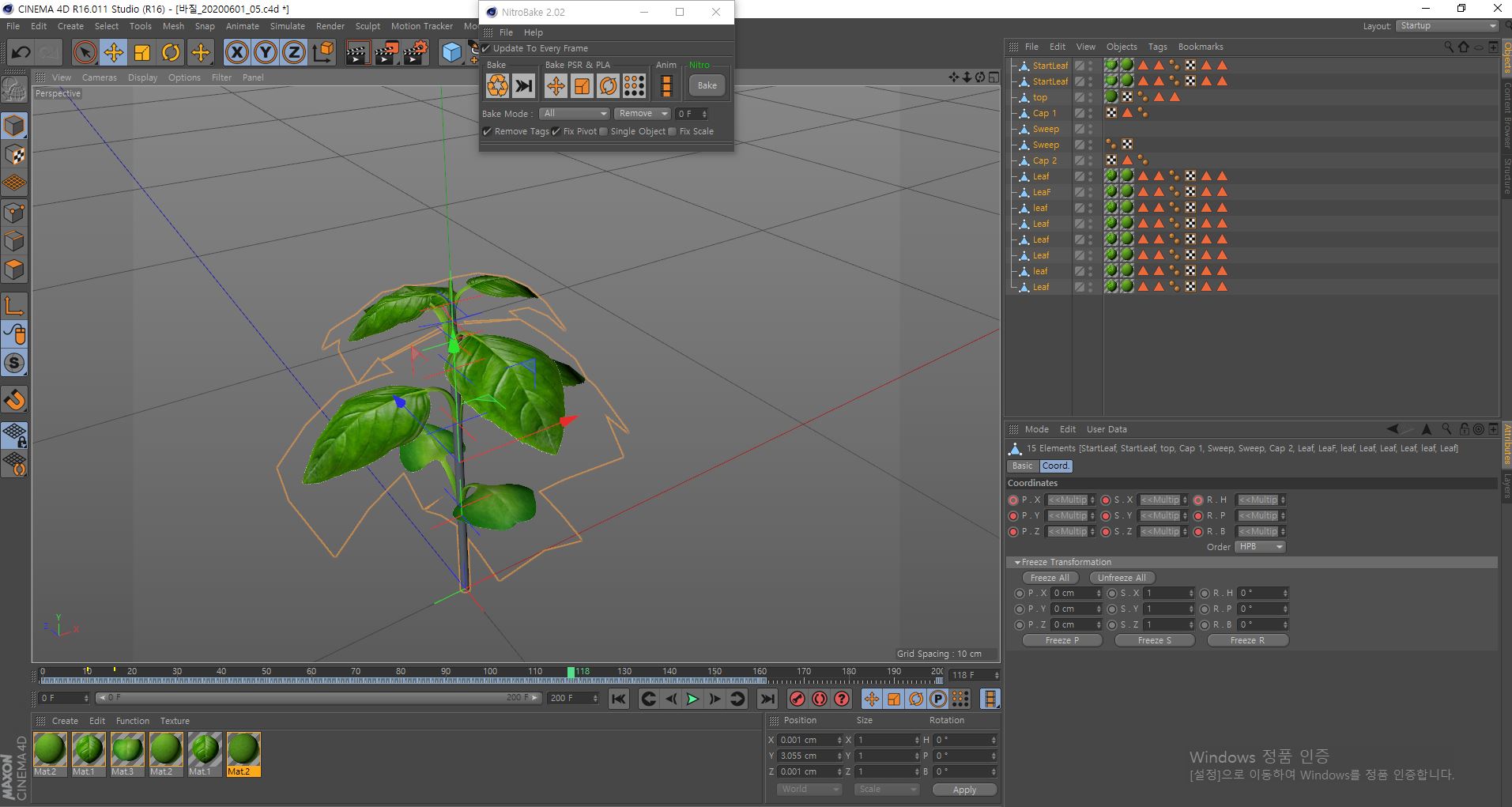Enable the Fix Scale checkbox
The image size is (1512, 807).
(x=673, y=131)
